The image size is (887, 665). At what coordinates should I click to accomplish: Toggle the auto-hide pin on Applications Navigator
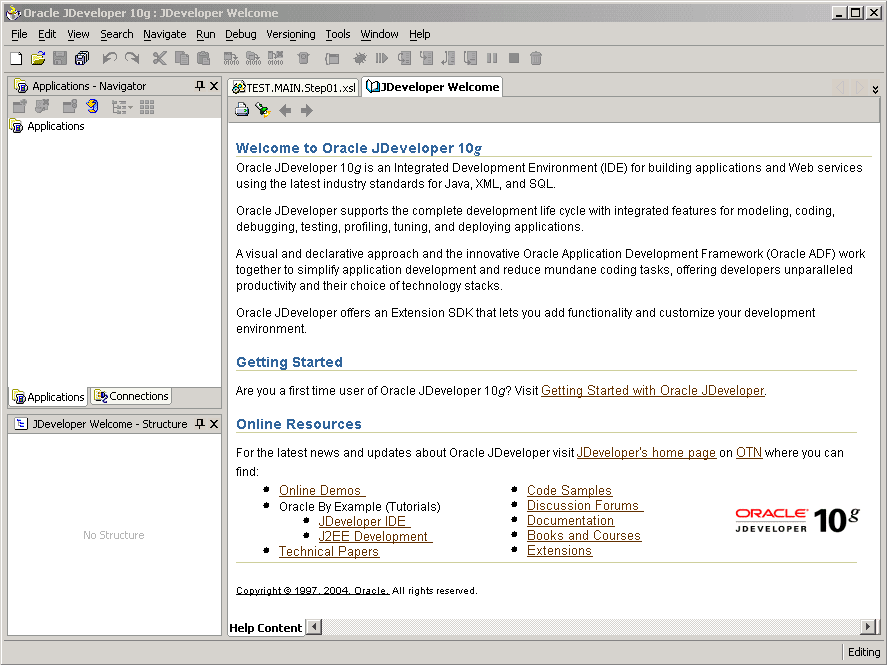(x=199, y=86)
